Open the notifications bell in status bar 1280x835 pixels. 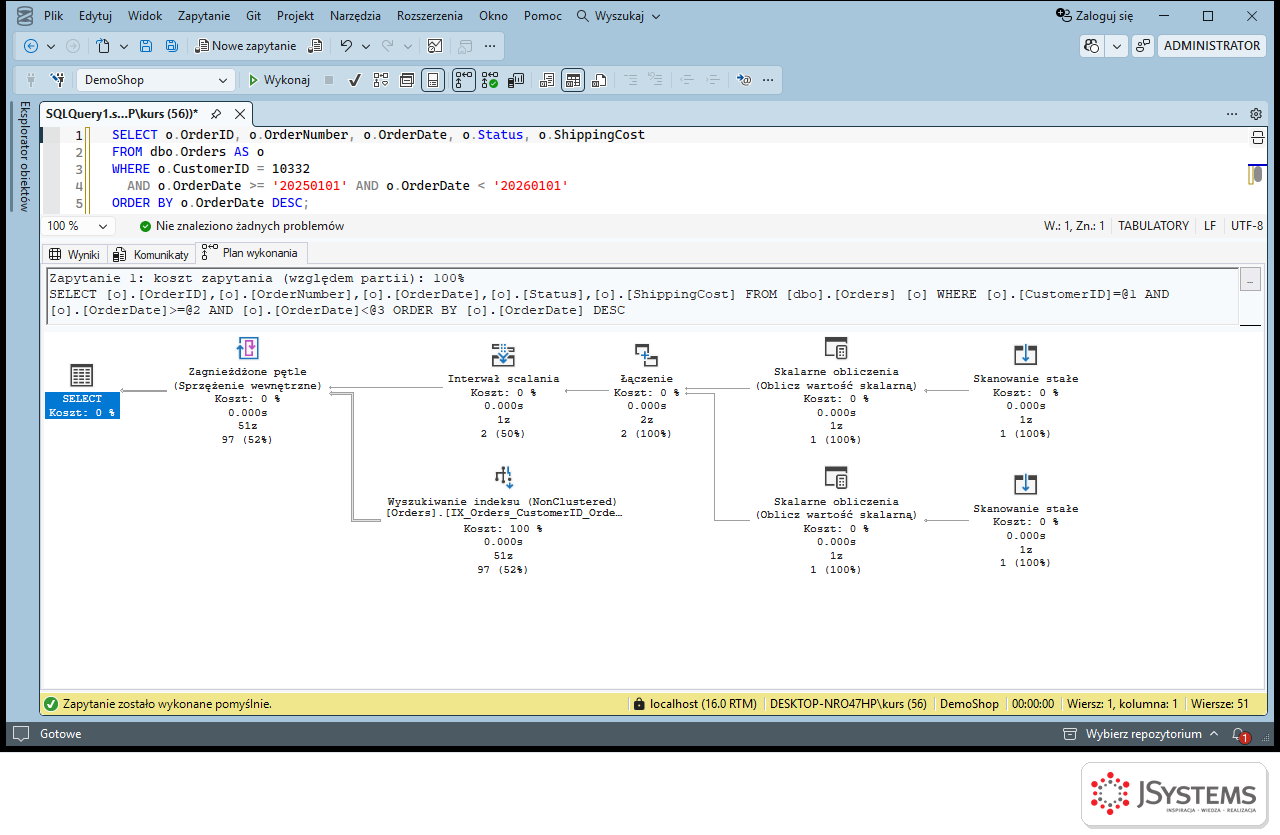[1239, 734]
